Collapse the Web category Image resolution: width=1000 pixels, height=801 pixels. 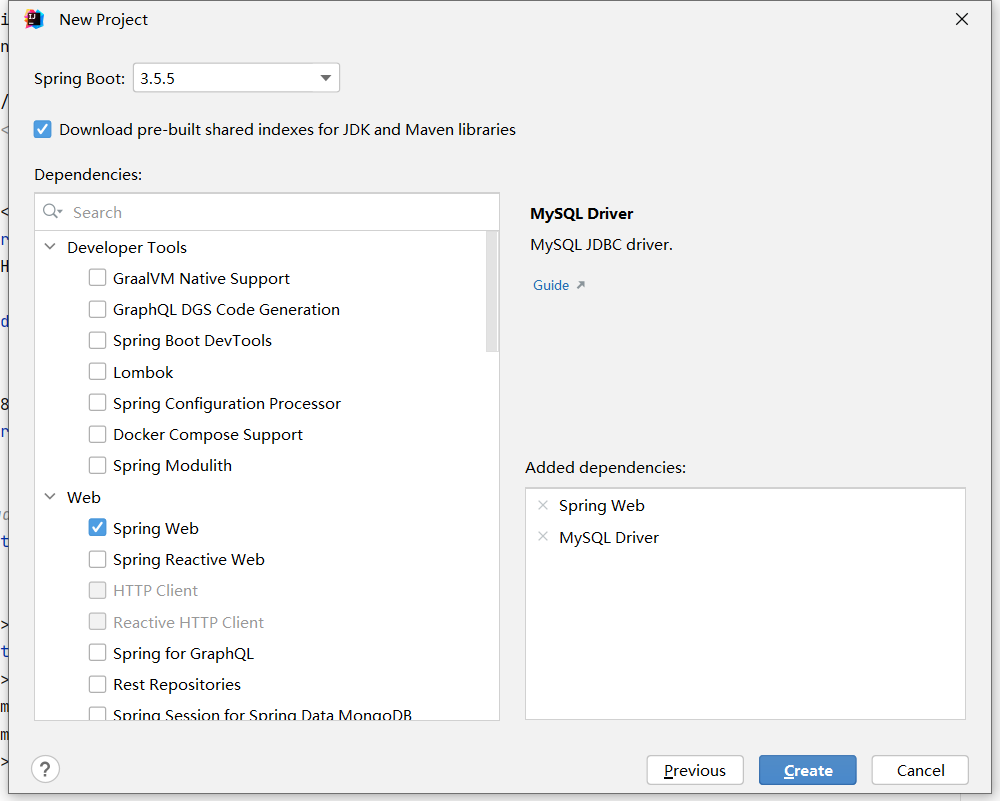(50, 497)
